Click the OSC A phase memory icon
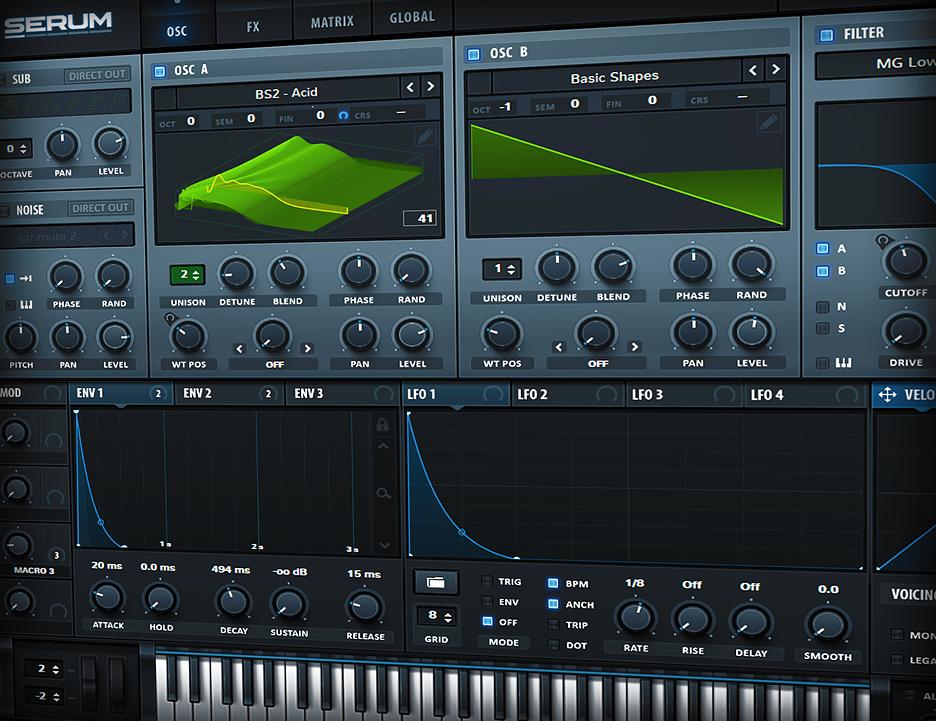Viewport: 936px width, 721px height. coord(343,115)
